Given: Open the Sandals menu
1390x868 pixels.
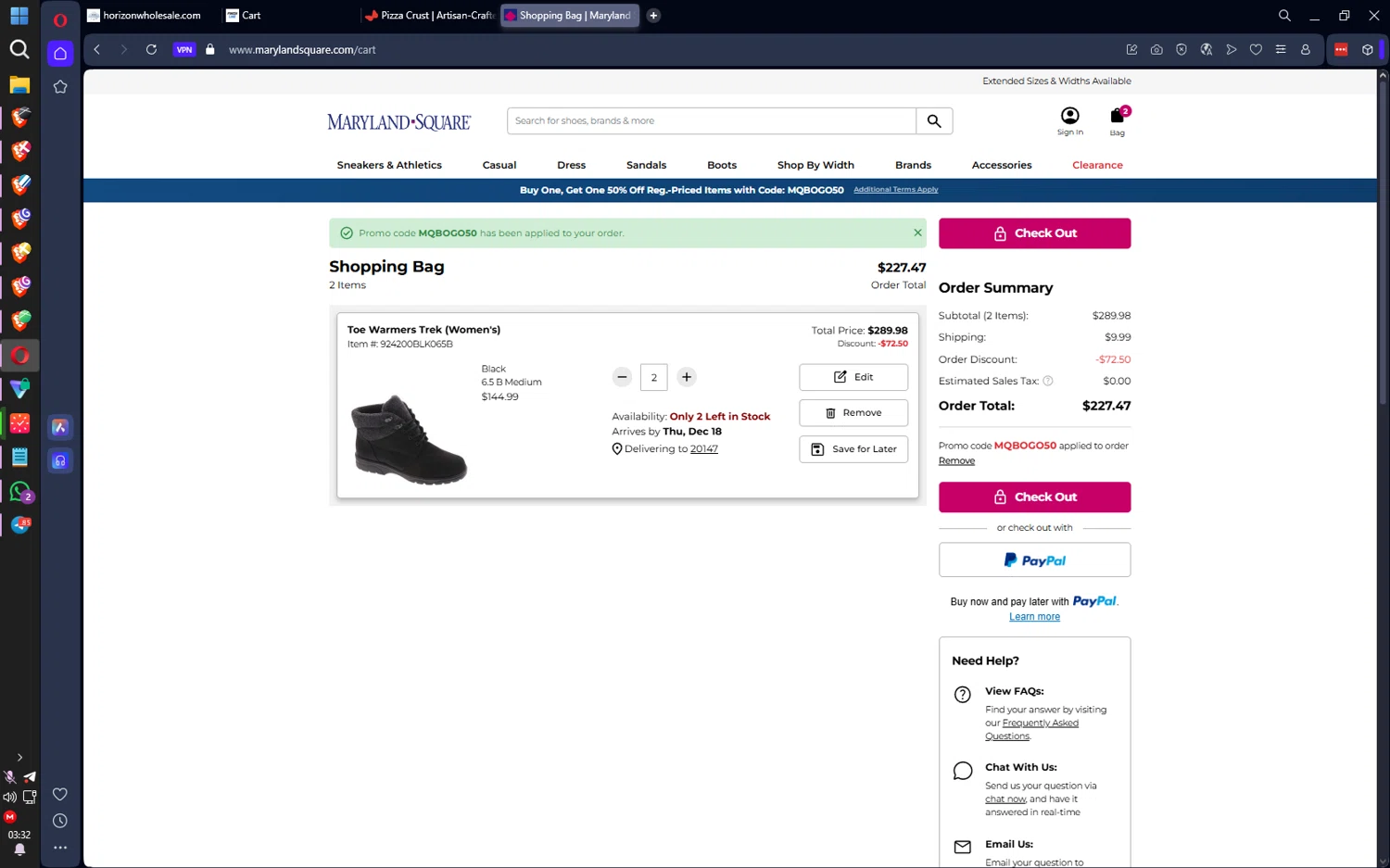Looking at the screenshot, I should tap(646, 165).
